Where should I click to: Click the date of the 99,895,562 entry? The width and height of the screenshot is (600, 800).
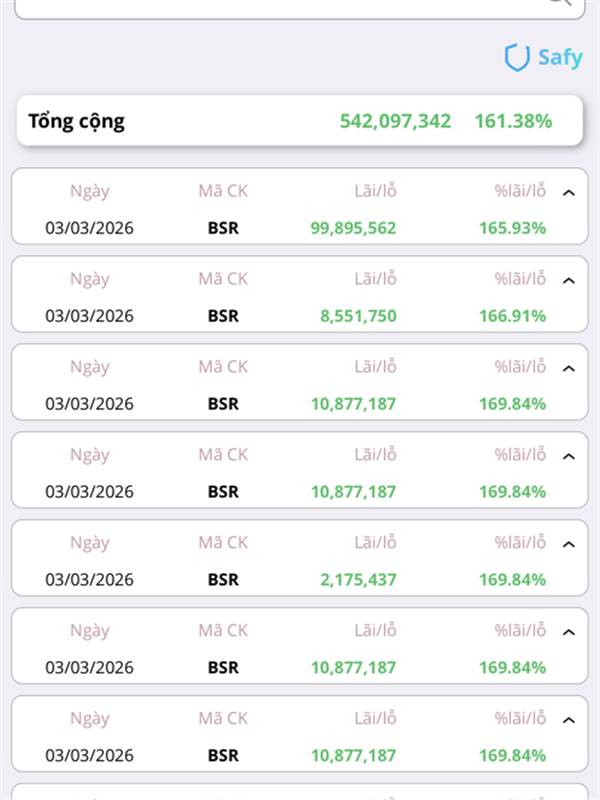[89, 228]
